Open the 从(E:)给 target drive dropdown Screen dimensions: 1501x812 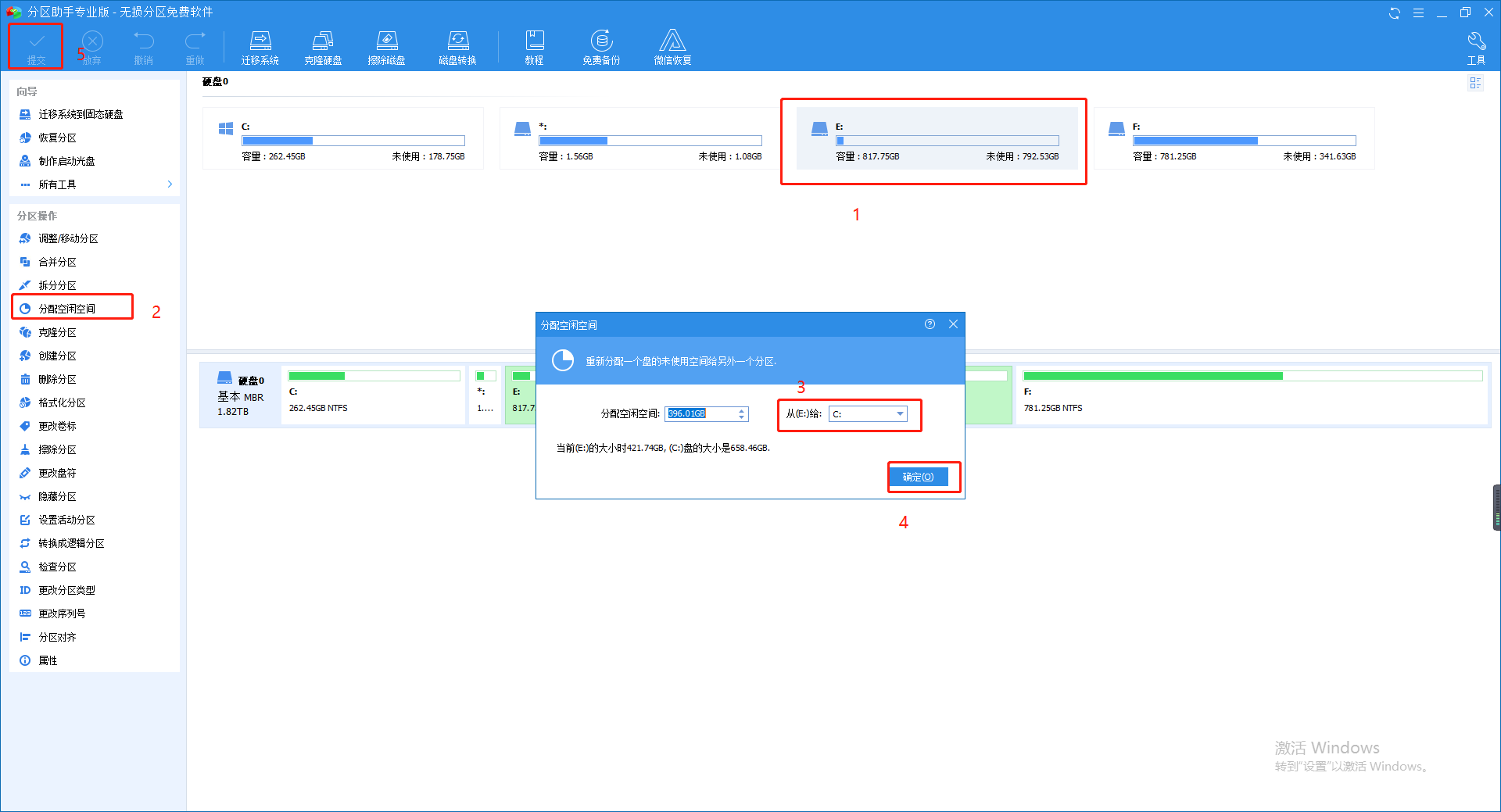pos(868,414)
